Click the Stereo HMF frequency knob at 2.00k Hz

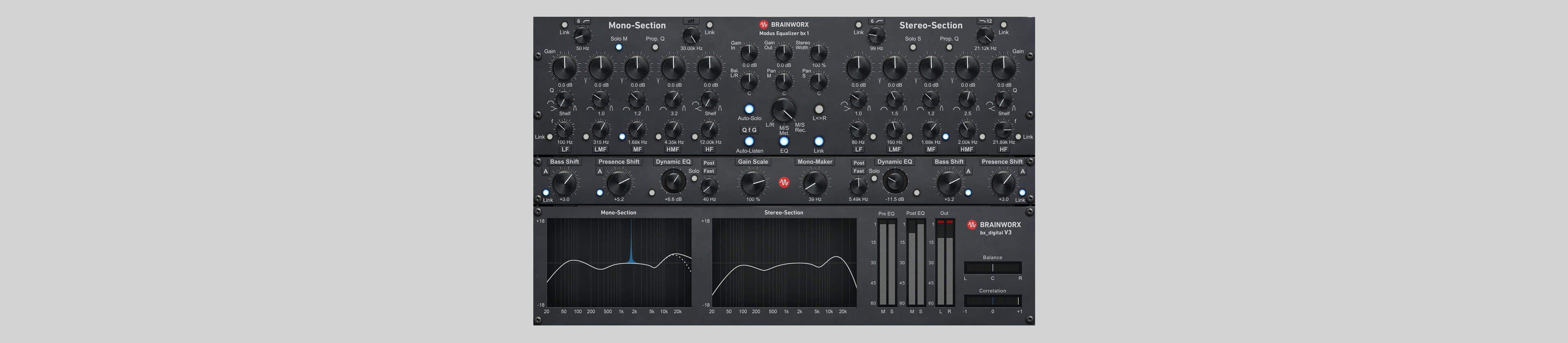(x=967, y=129)
